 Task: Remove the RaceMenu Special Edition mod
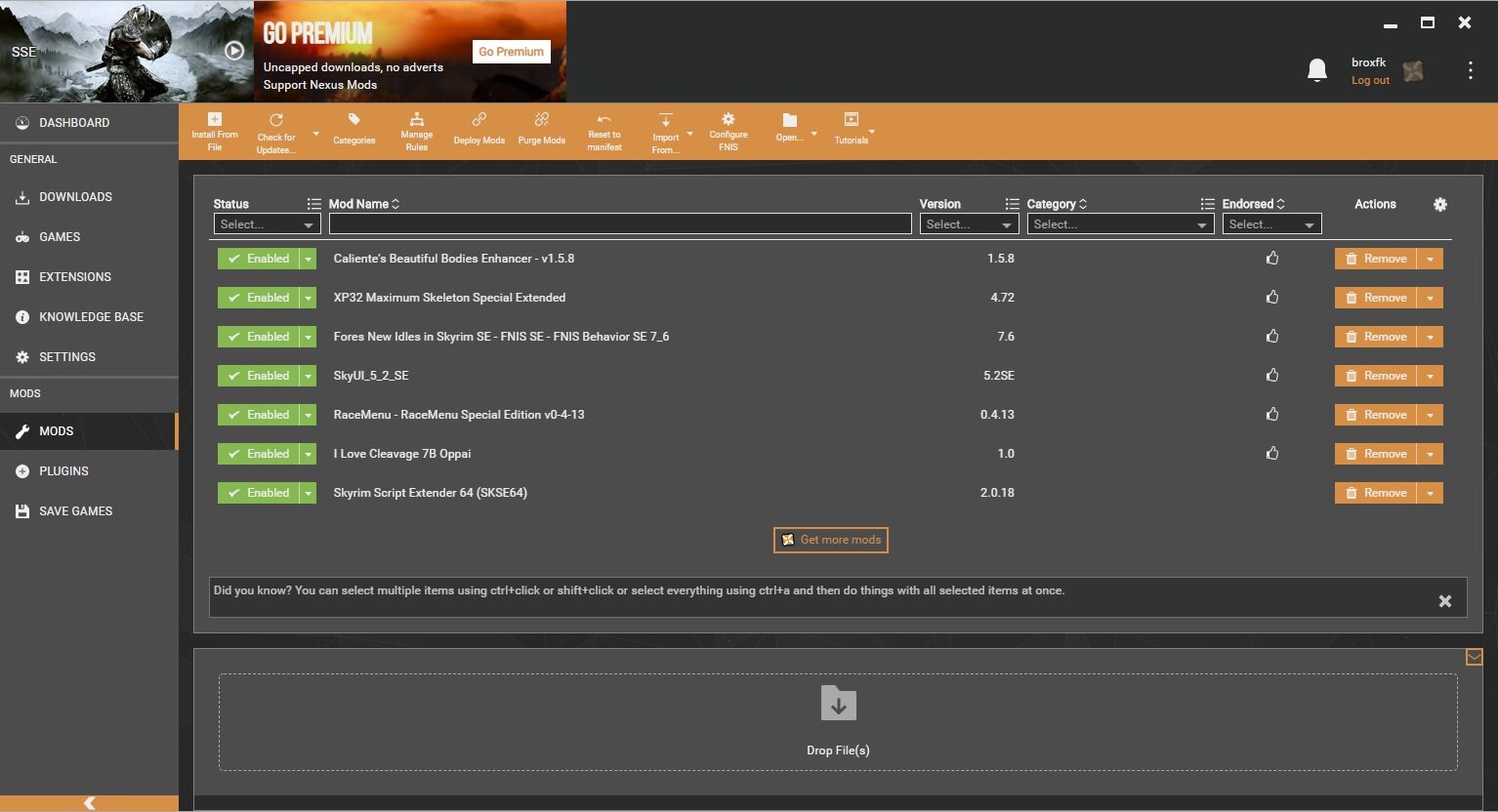tap(1376, 415)
